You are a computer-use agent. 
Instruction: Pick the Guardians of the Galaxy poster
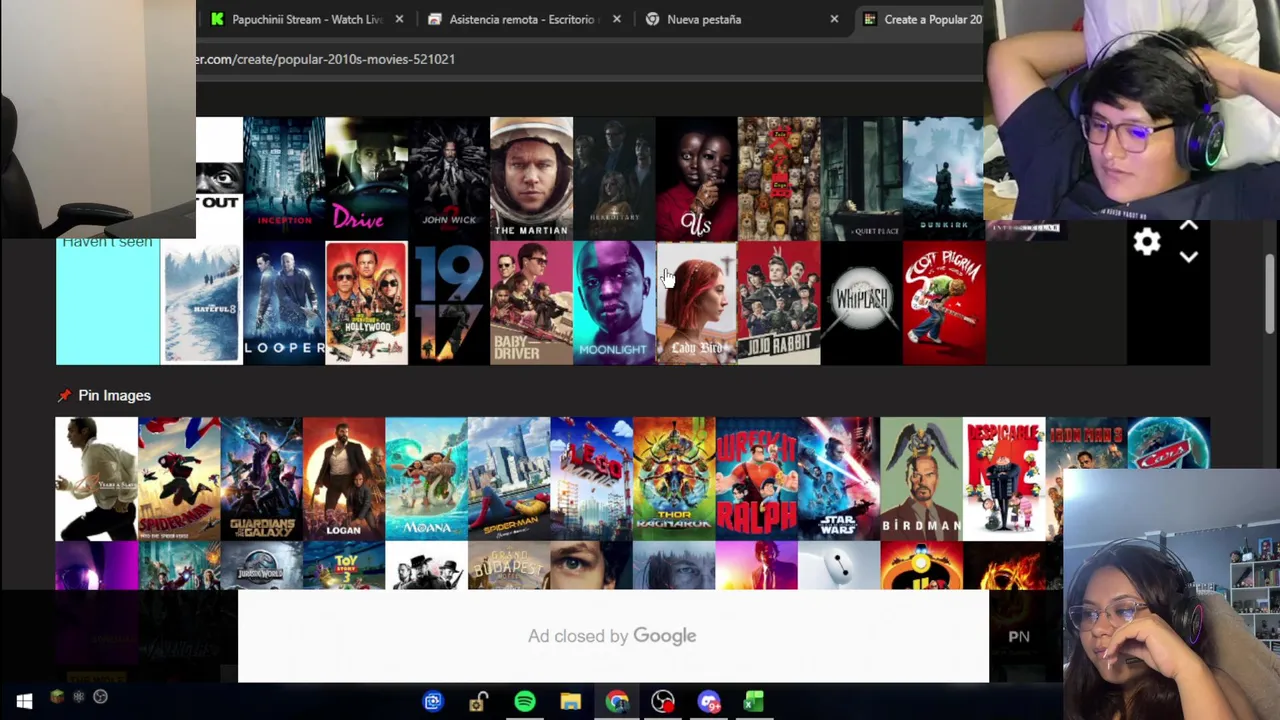point(261,479)
